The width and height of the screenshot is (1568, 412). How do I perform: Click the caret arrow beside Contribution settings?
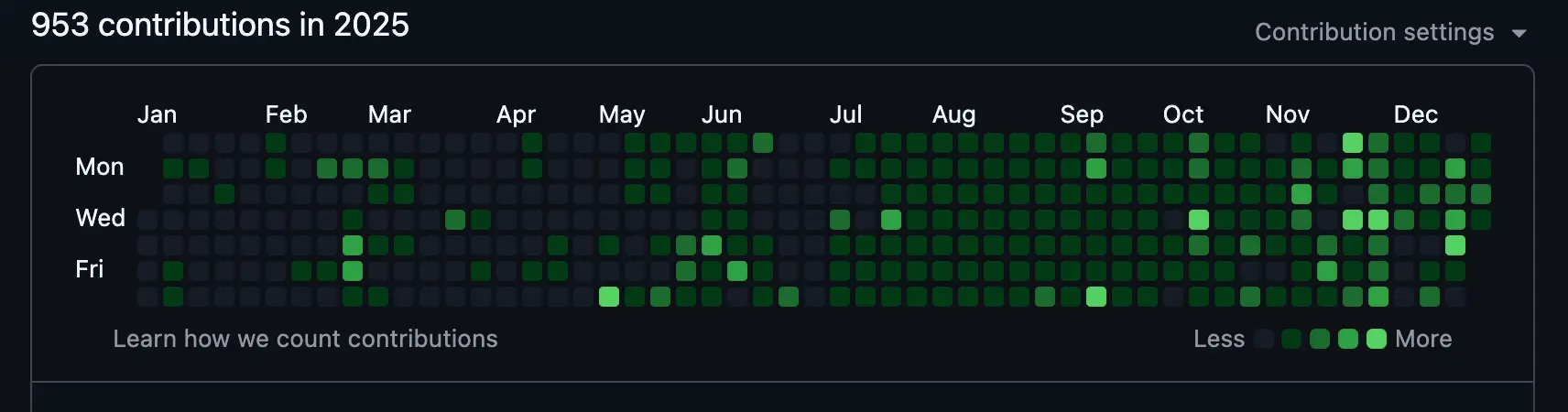[x=1519, y=33]
